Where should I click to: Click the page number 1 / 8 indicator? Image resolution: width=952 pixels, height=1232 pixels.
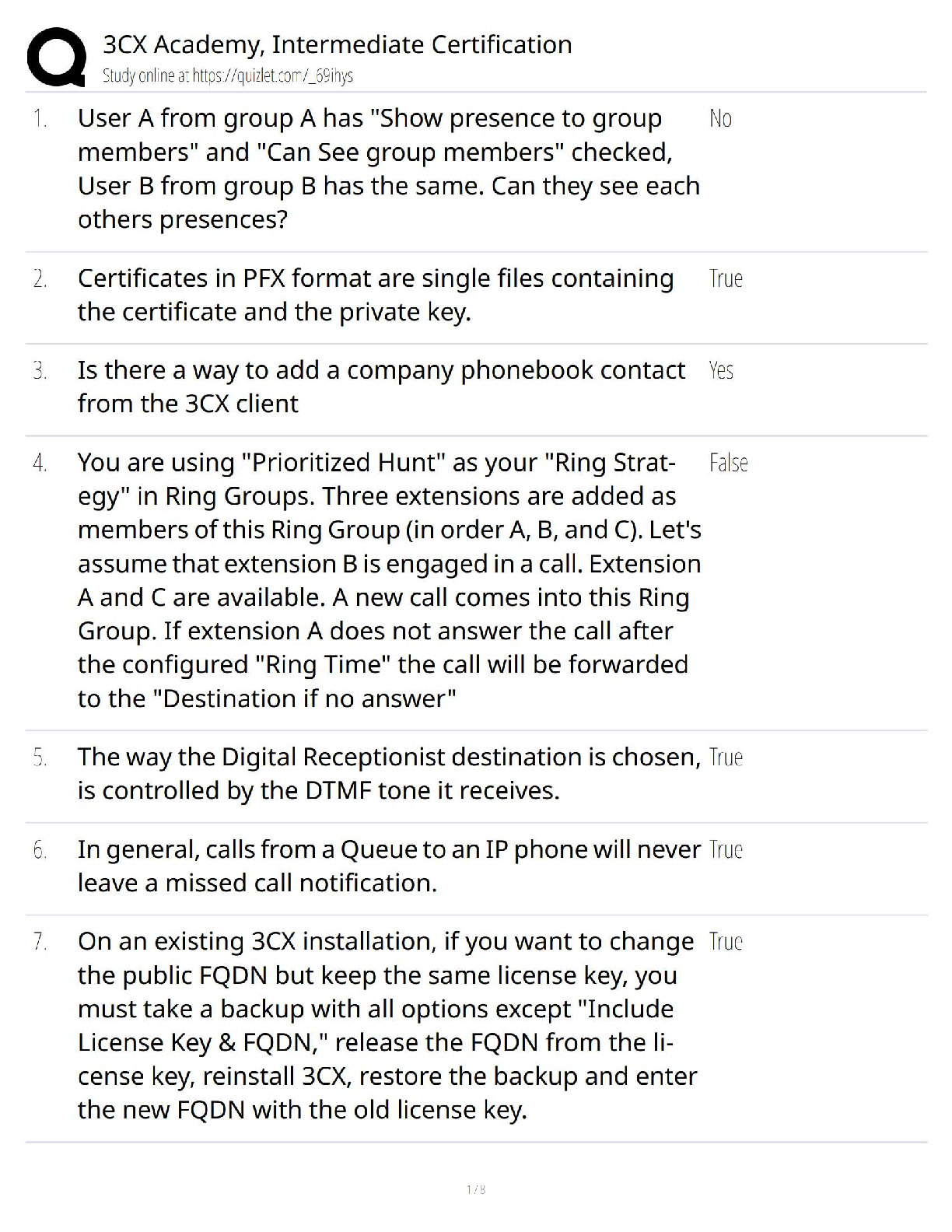click(476, 1189)
